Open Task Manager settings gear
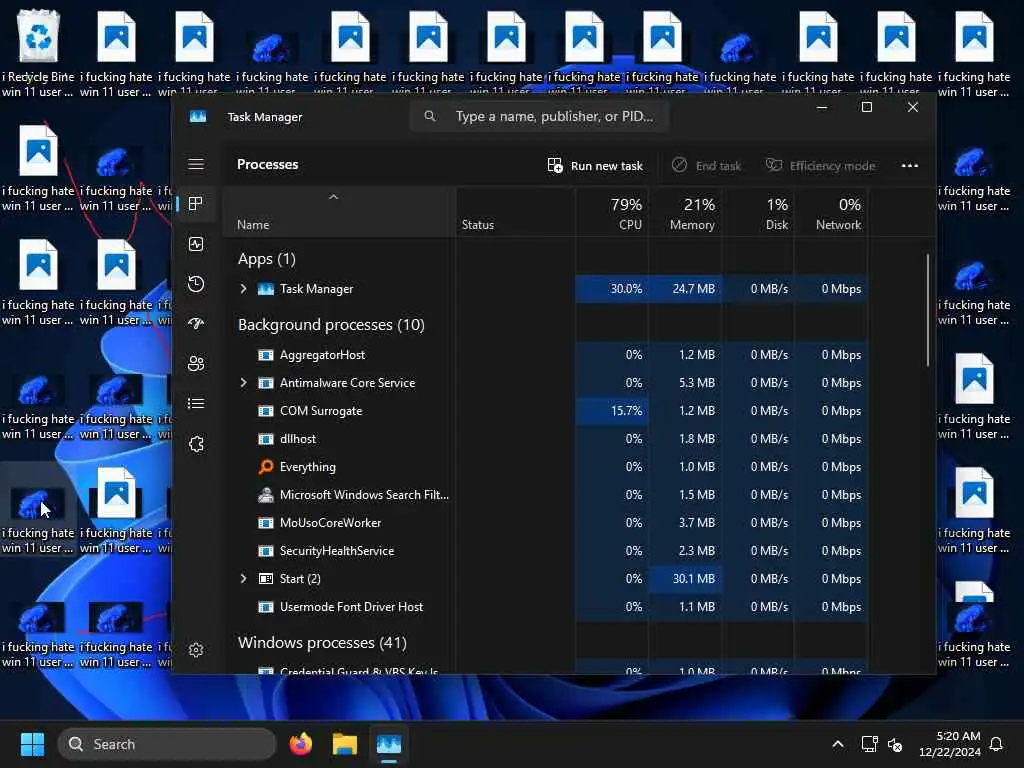 [196, 650]
